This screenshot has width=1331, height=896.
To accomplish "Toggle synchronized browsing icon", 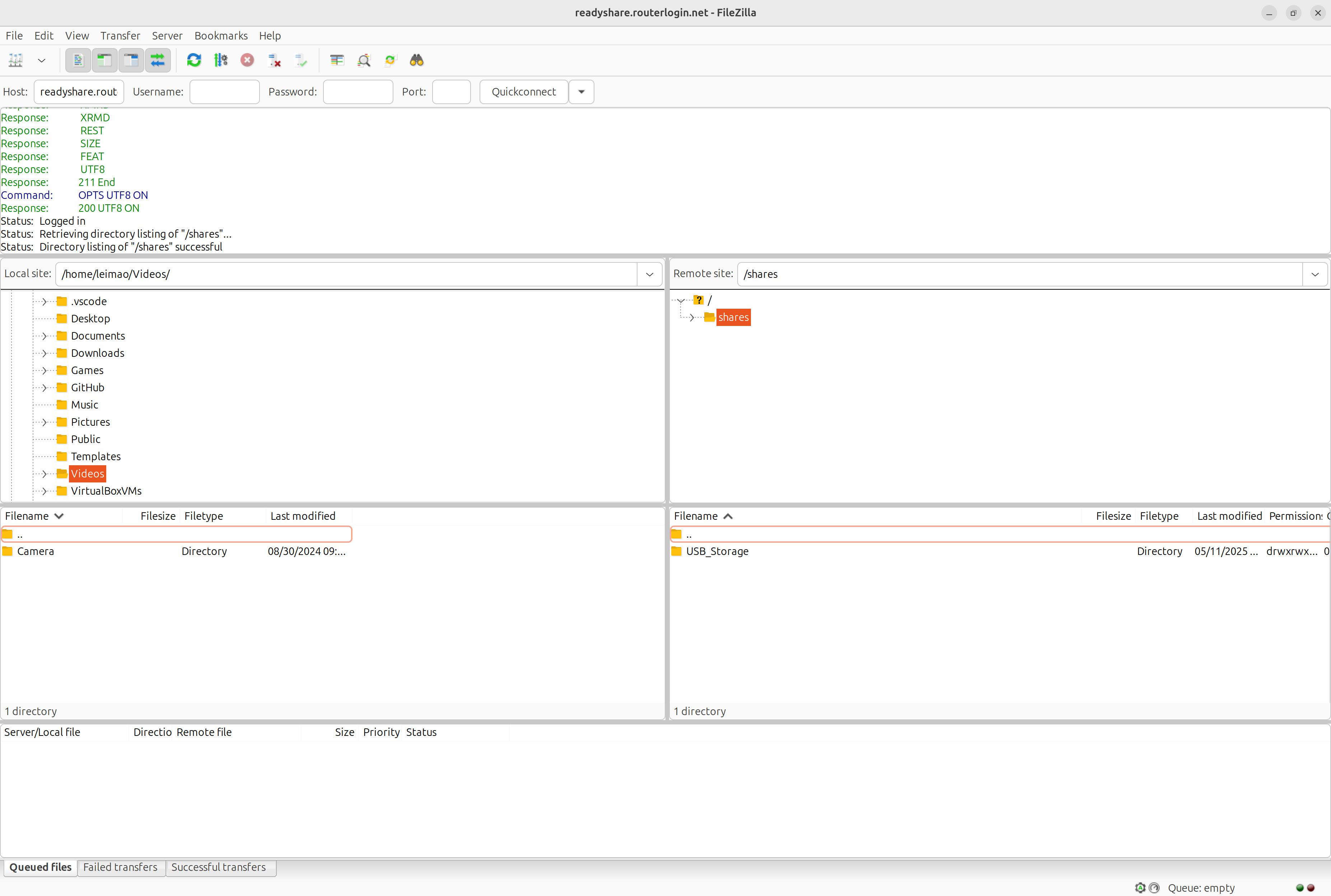I will pos(390,60).
